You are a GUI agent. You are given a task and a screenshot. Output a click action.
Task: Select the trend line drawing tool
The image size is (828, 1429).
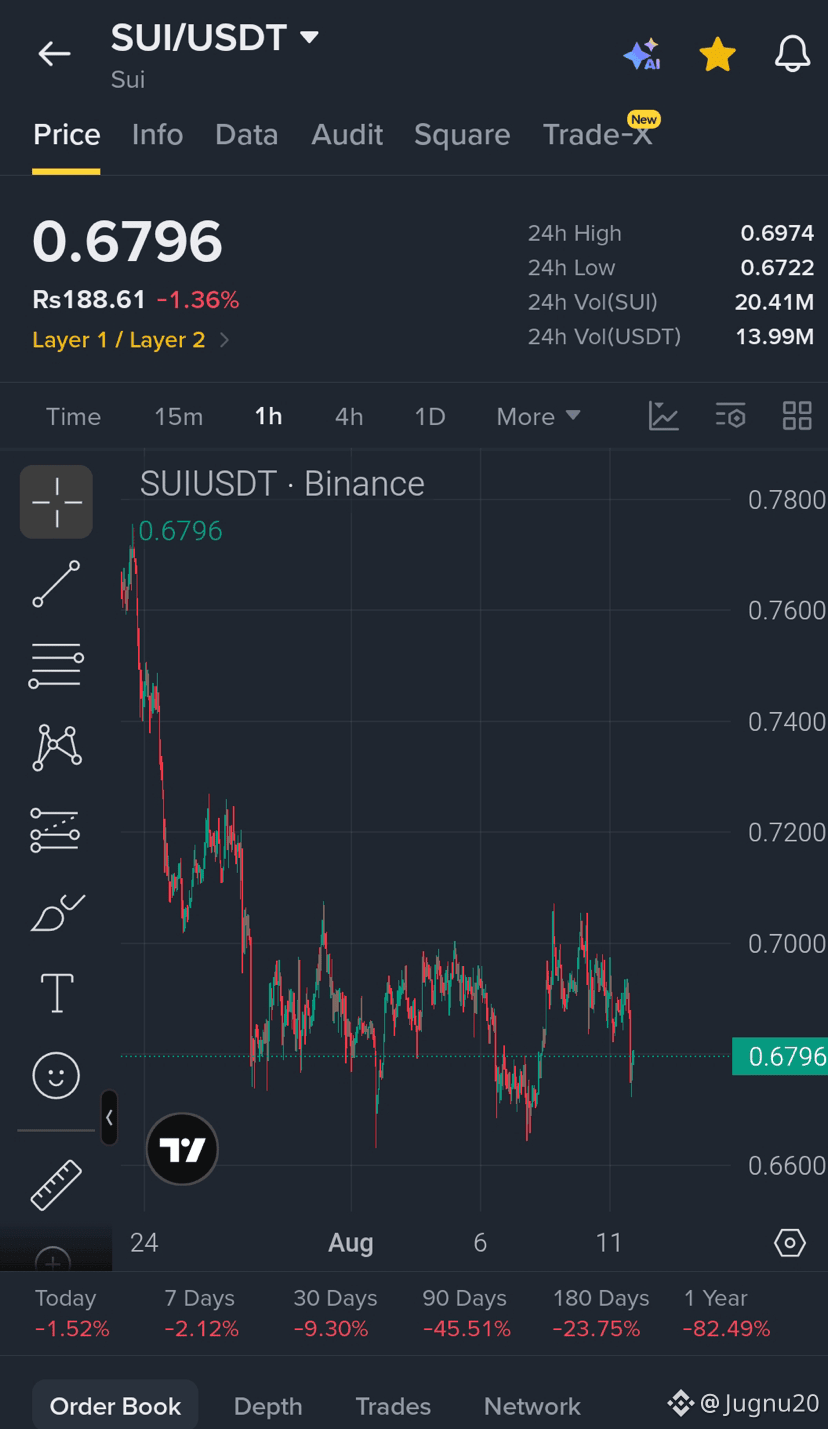(x=56, y=584)
